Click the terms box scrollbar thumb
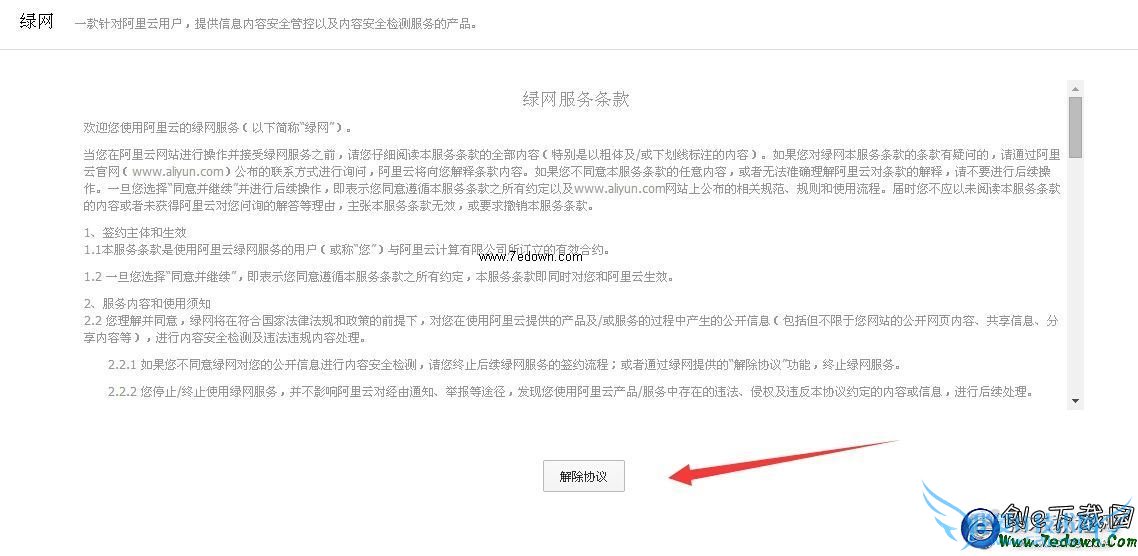Viewport: 1138px width, 556px height. [1075, 127]
